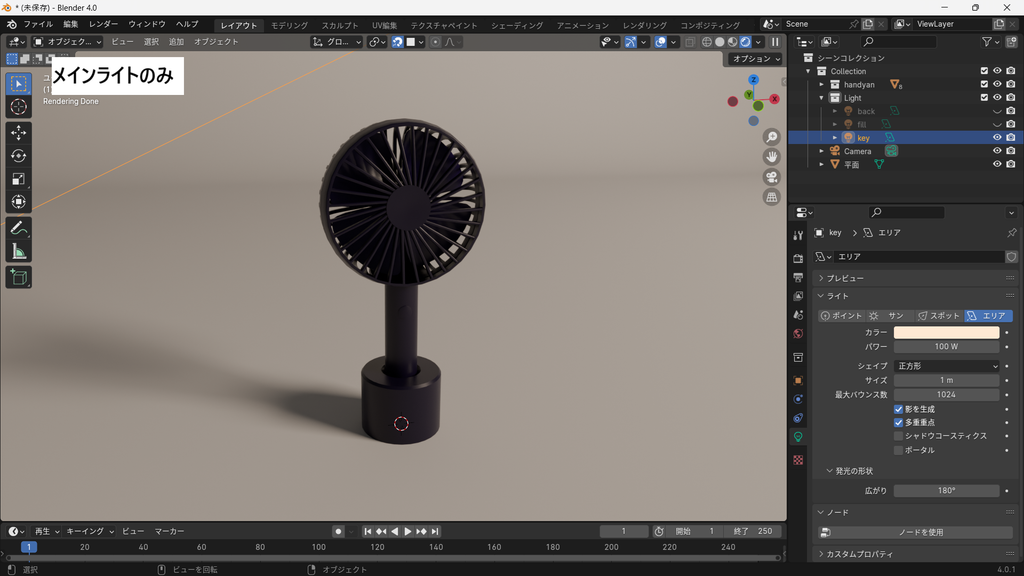Select the Annotate tool
This screenshot has width=1024, height=576.
(18, 228)
